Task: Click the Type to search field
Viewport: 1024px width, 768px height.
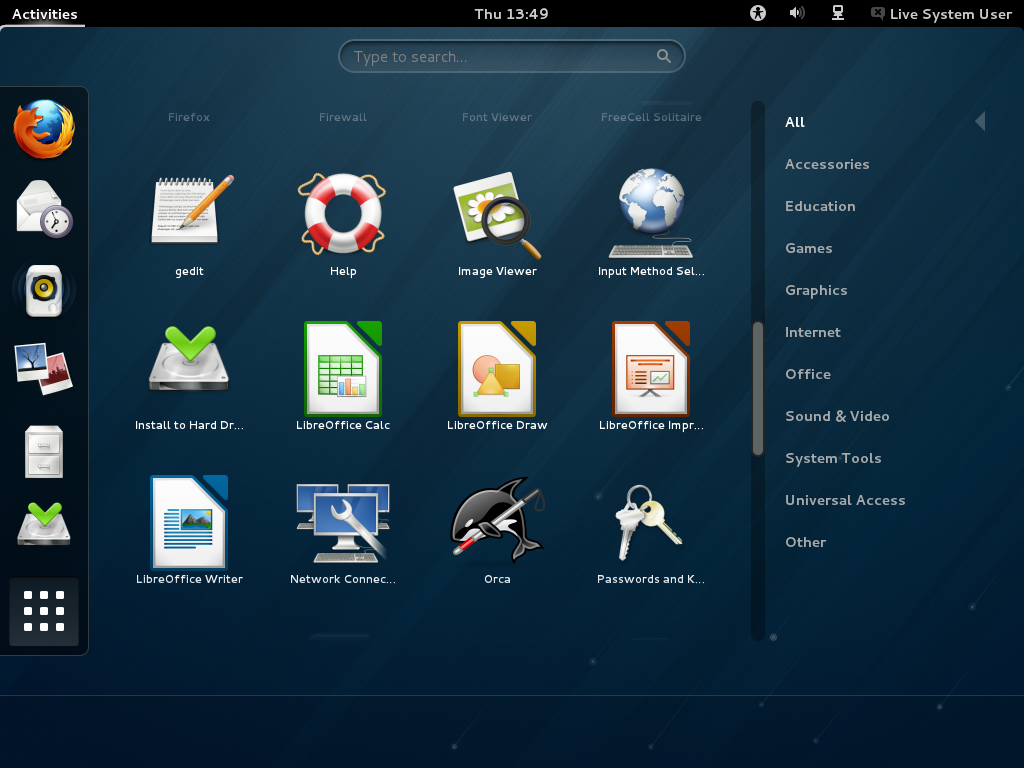Action: click(x=511, y=57)
